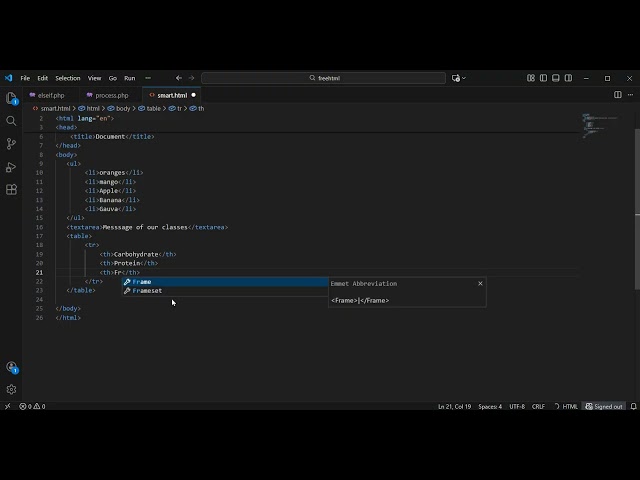Open the Run and Debug view
The height and width of the screenshot is (480, 640).
(11, 167)
